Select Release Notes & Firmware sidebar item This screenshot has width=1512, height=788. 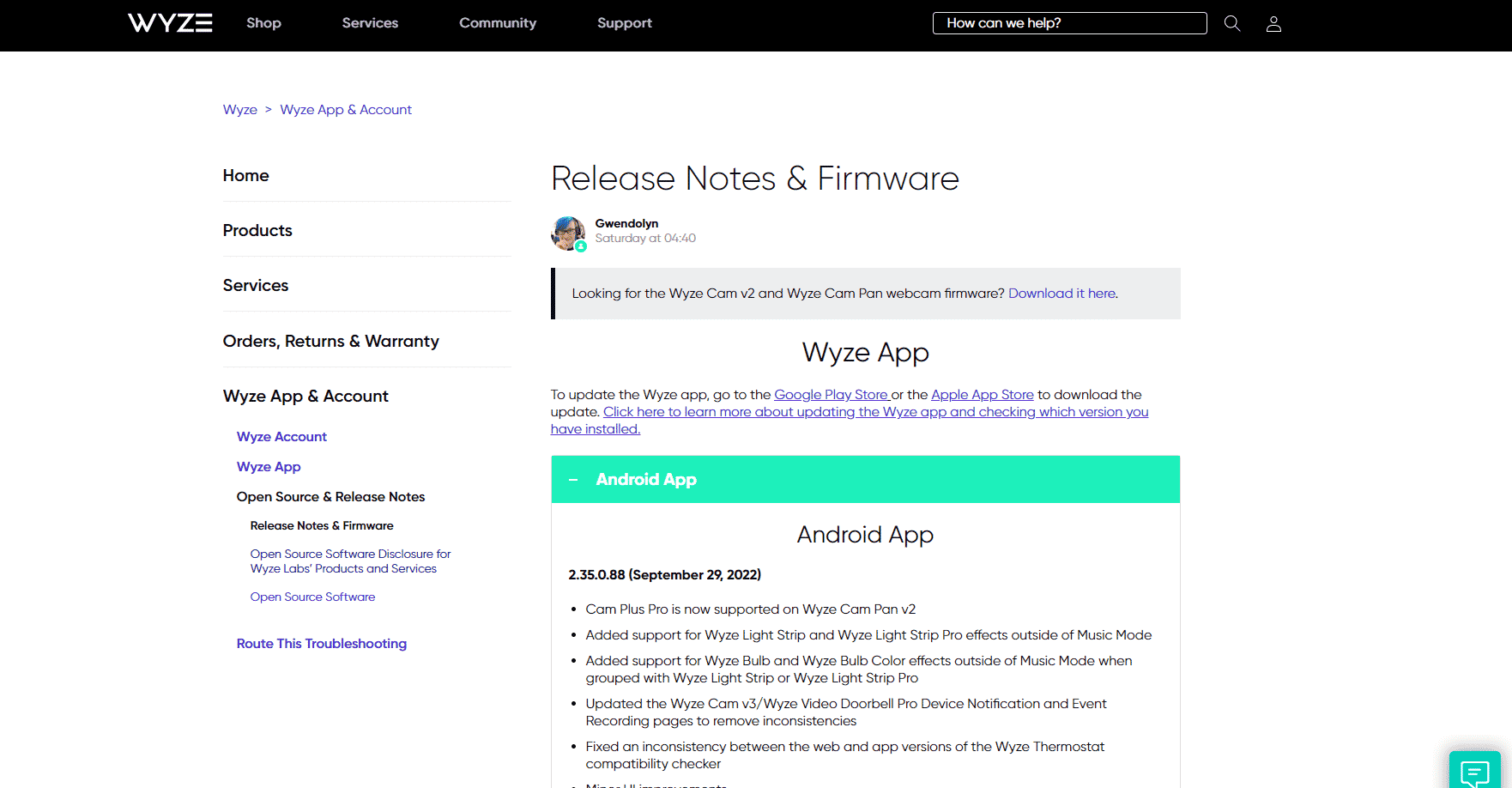[x=322, y=526]
